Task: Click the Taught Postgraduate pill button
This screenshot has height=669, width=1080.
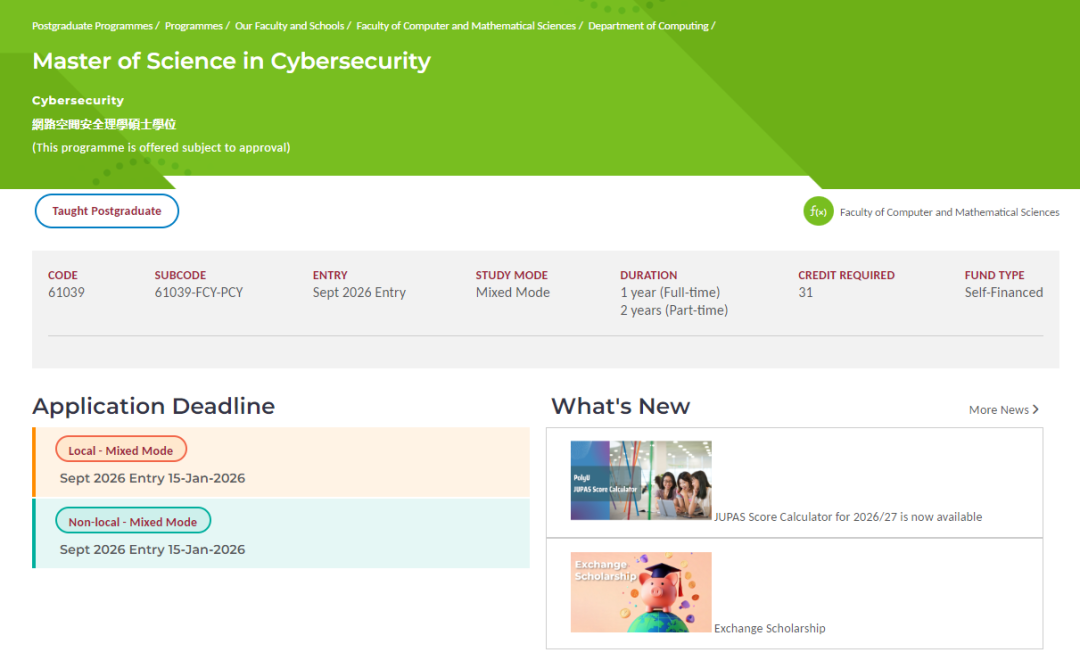Action: pos(107,211)
